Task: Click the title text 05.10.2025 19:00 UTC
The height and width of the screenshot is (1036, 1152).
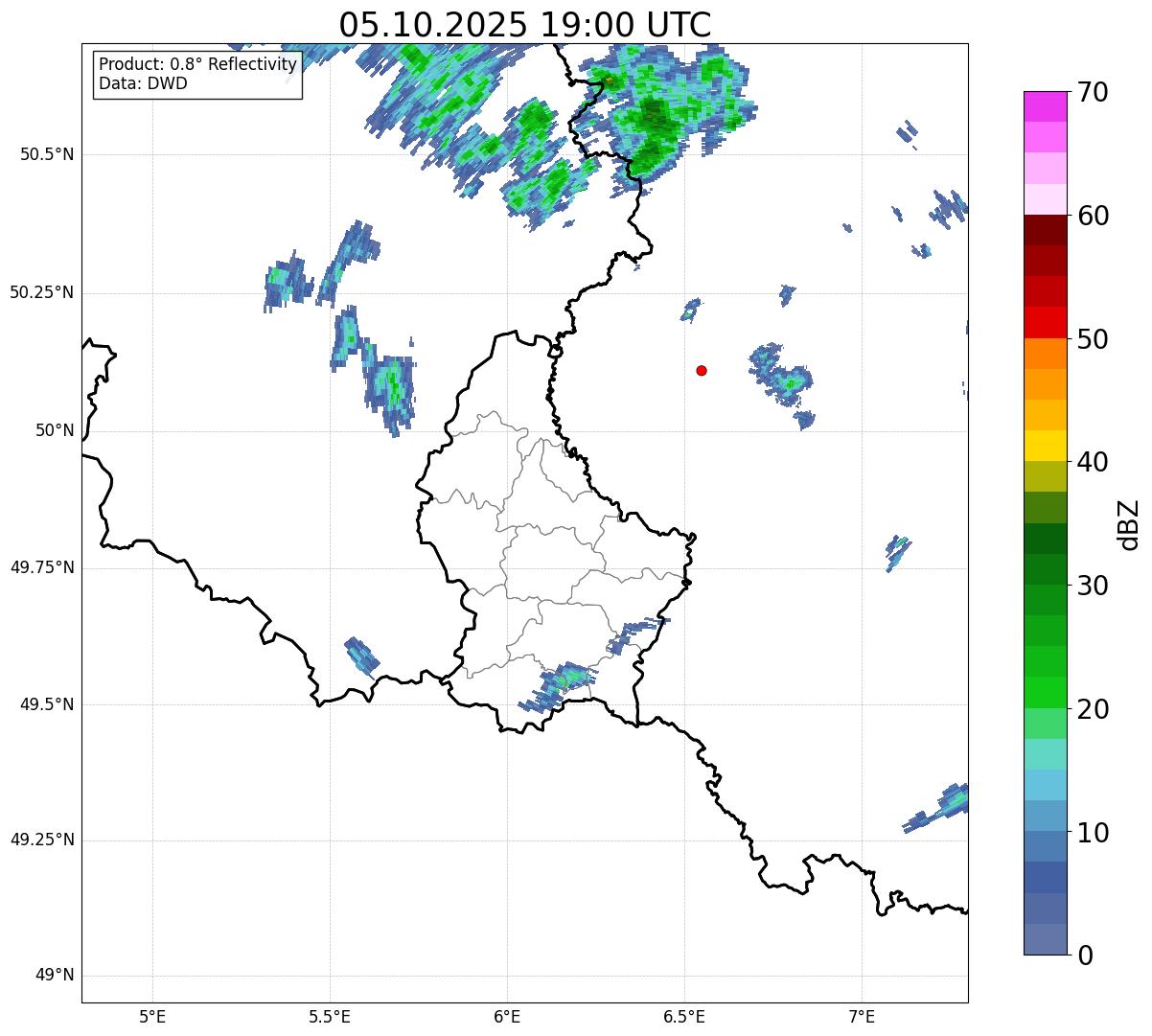Action: tap(525, 24)
